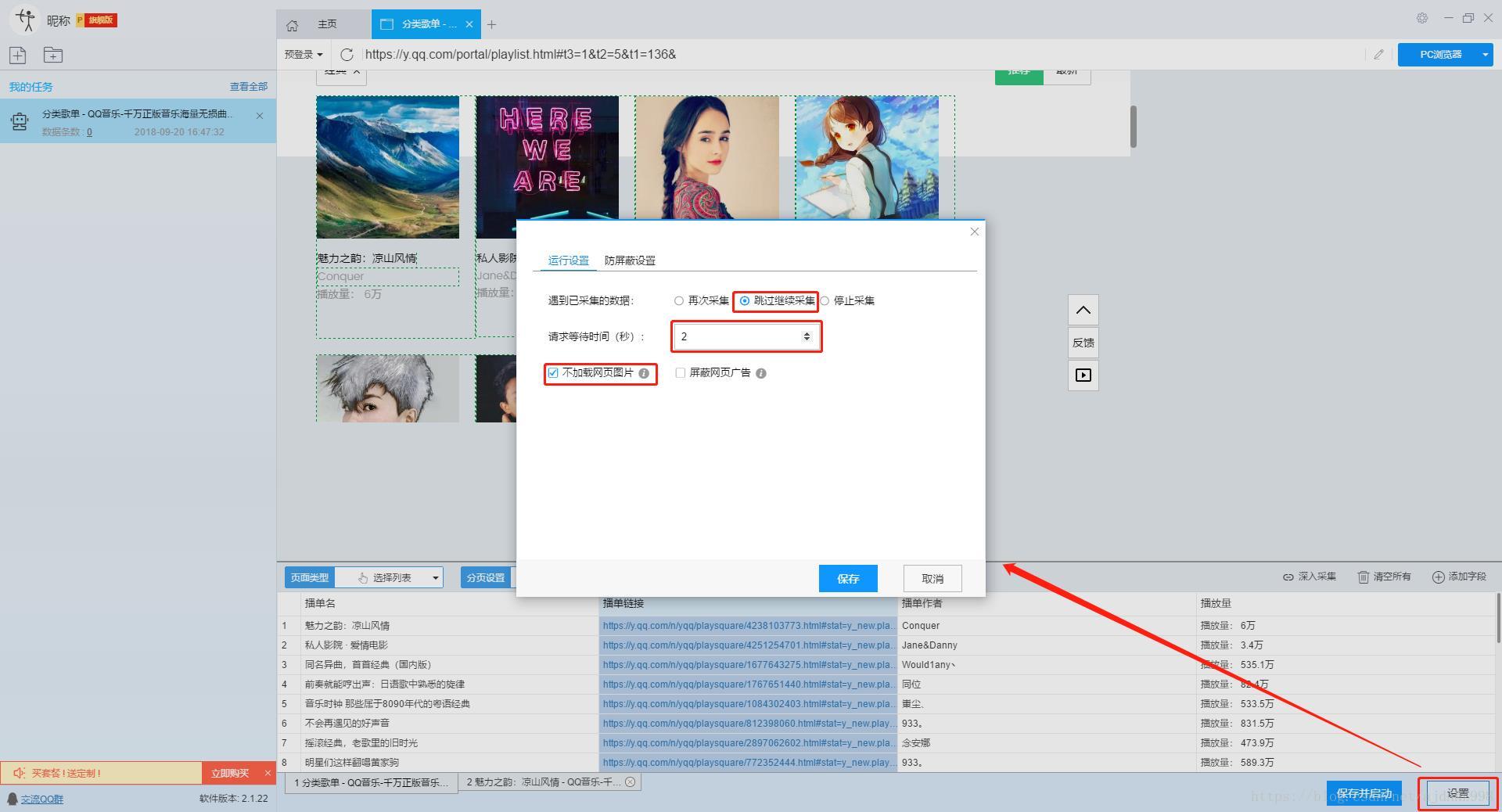Click the new folder group icon

pyautogui.click(x=53, y=55)
